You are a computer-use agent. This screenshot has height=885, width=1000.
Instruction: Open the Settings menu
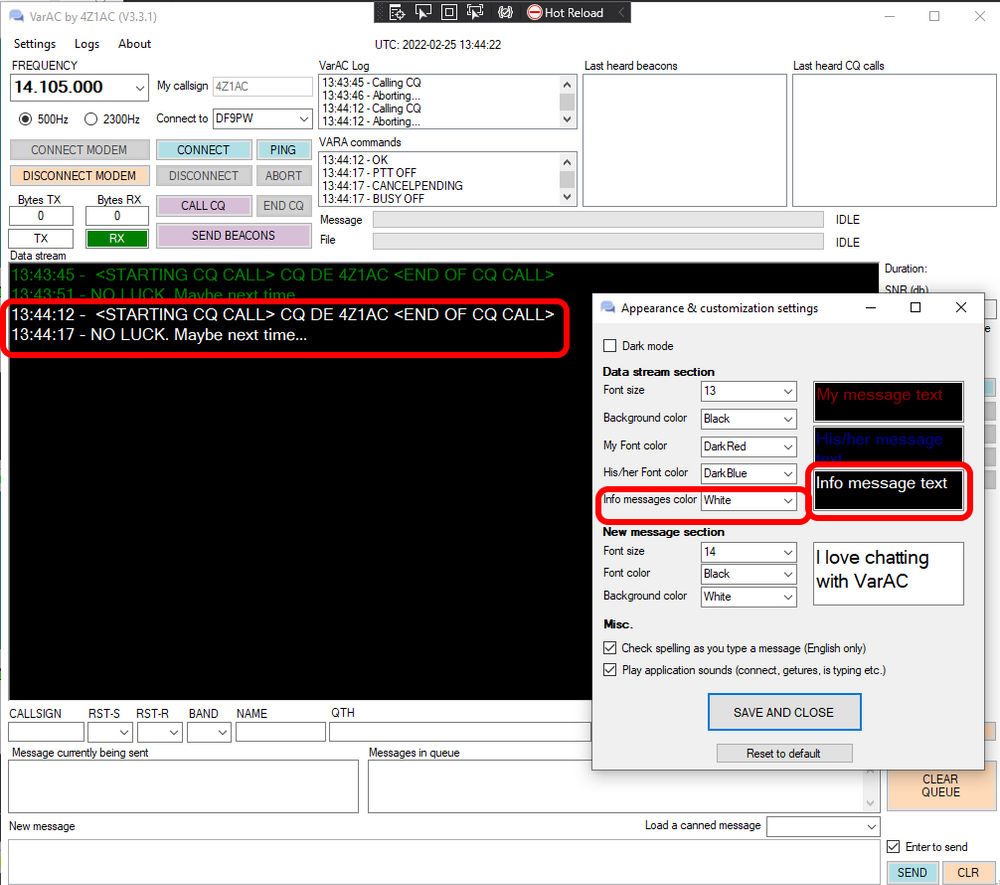(35, 44)
